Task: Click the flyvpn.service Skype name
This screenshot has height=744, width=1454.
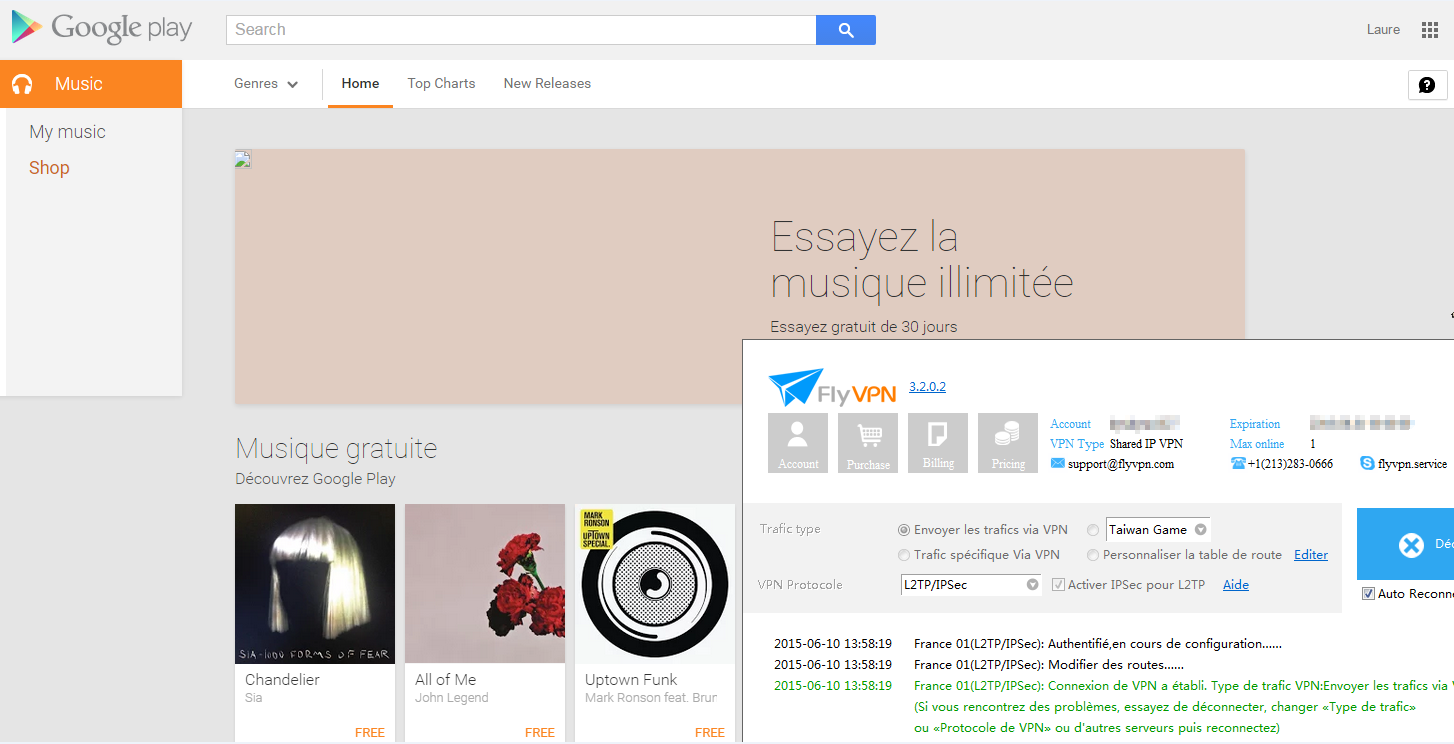Action: 1412,464
